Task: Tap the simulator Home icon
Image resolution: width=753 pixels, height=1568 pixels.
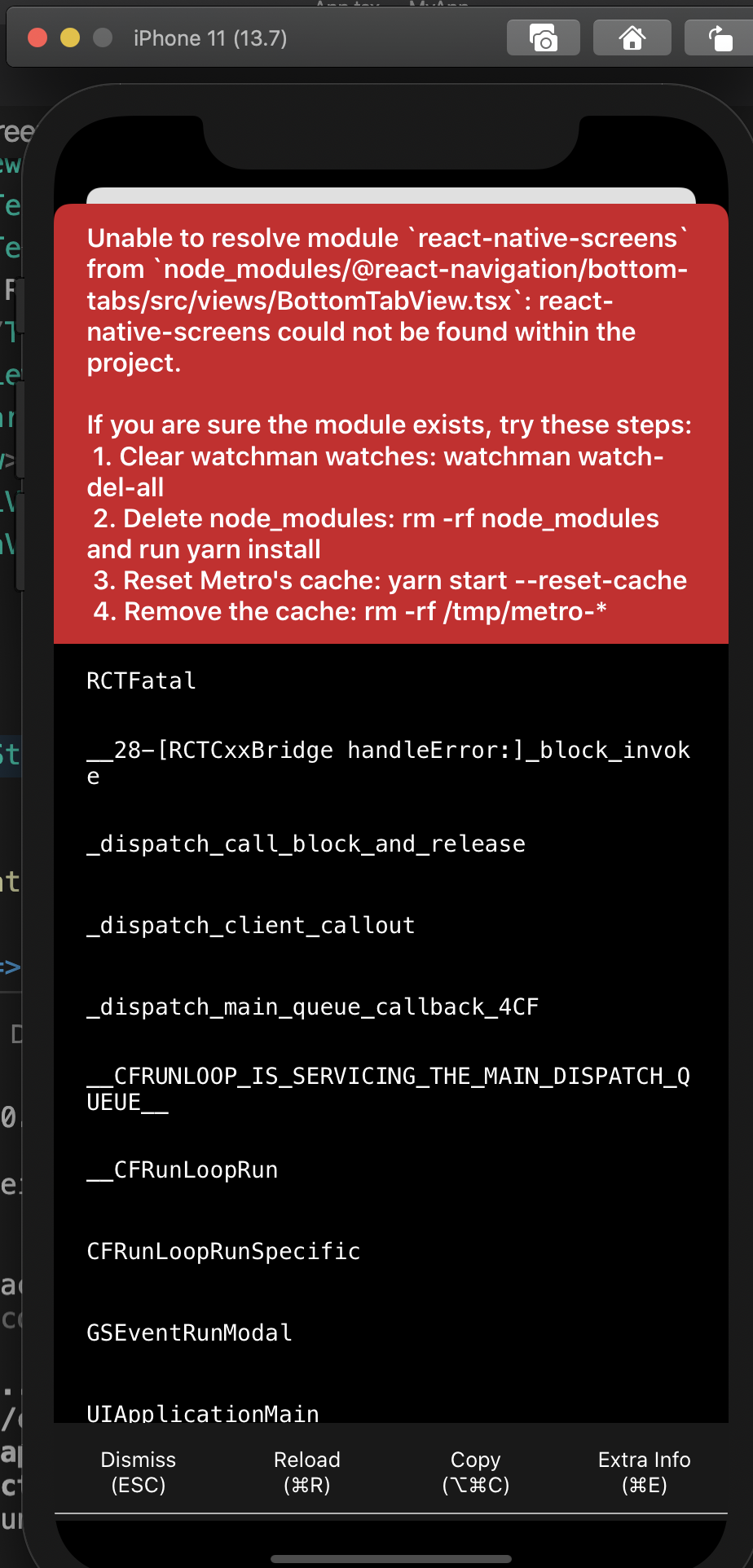Action: click(x=632, y=38)
